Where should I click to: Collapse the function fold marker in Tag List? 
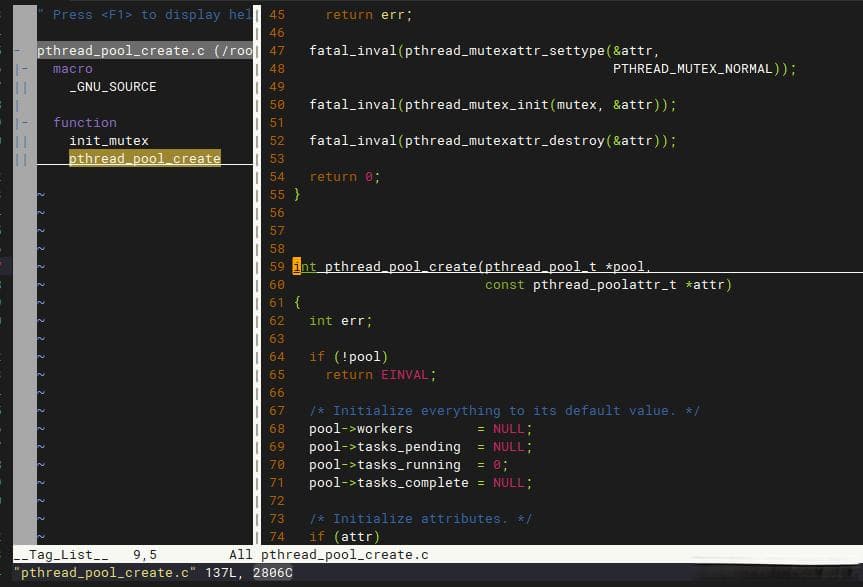point(22,123)
